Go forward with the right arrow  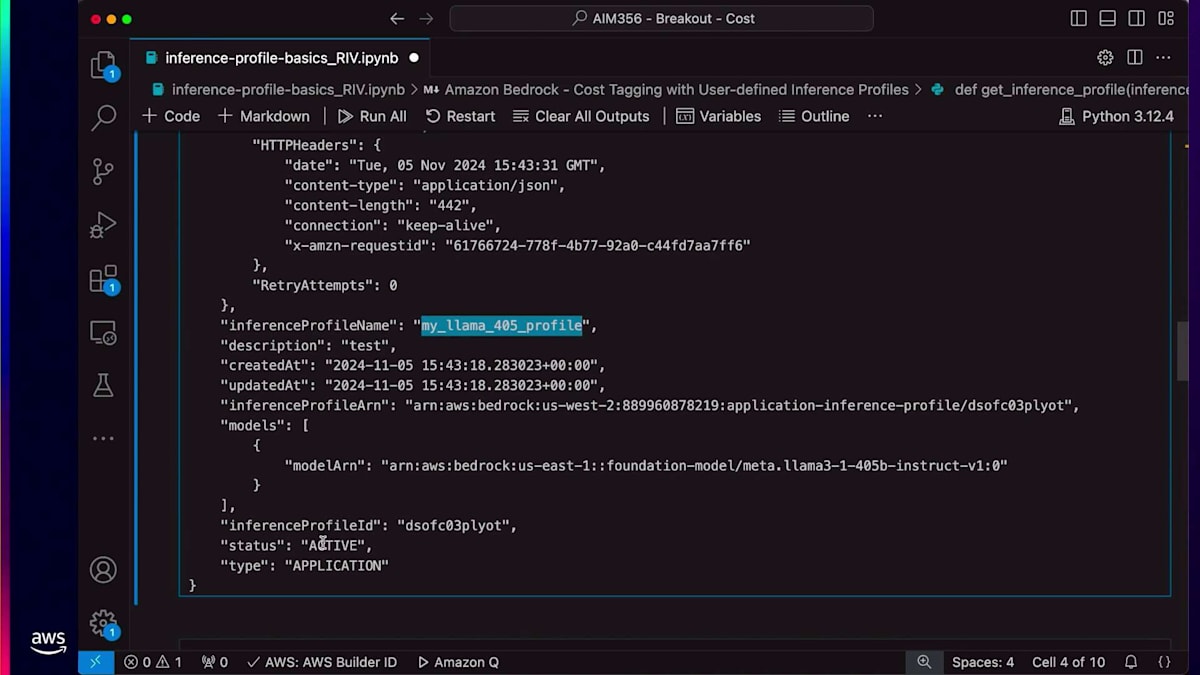coord(427,19)
